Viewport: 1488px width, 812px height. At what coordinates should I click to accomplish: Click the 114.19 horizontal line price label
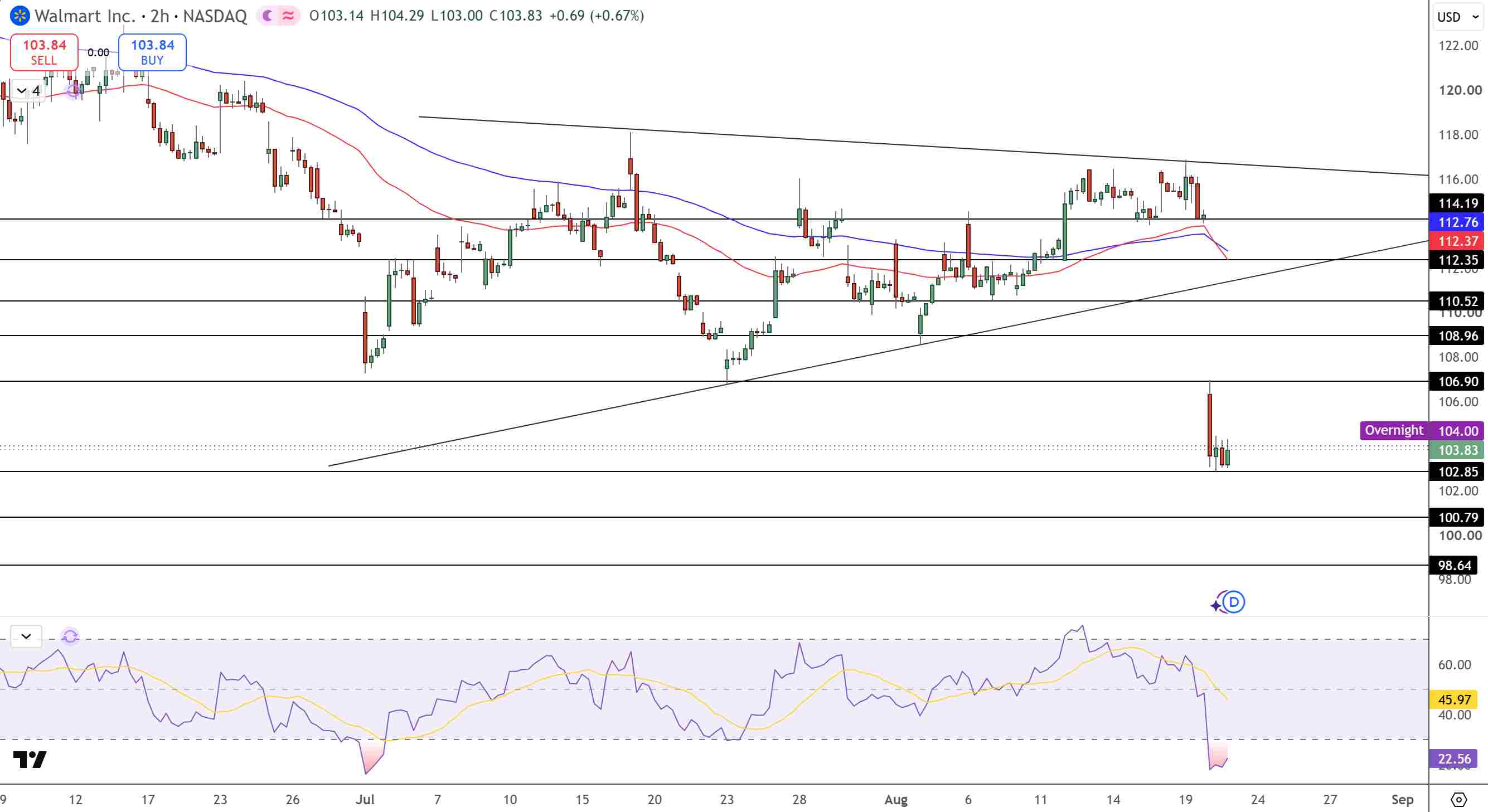(x=1456, y=203)
